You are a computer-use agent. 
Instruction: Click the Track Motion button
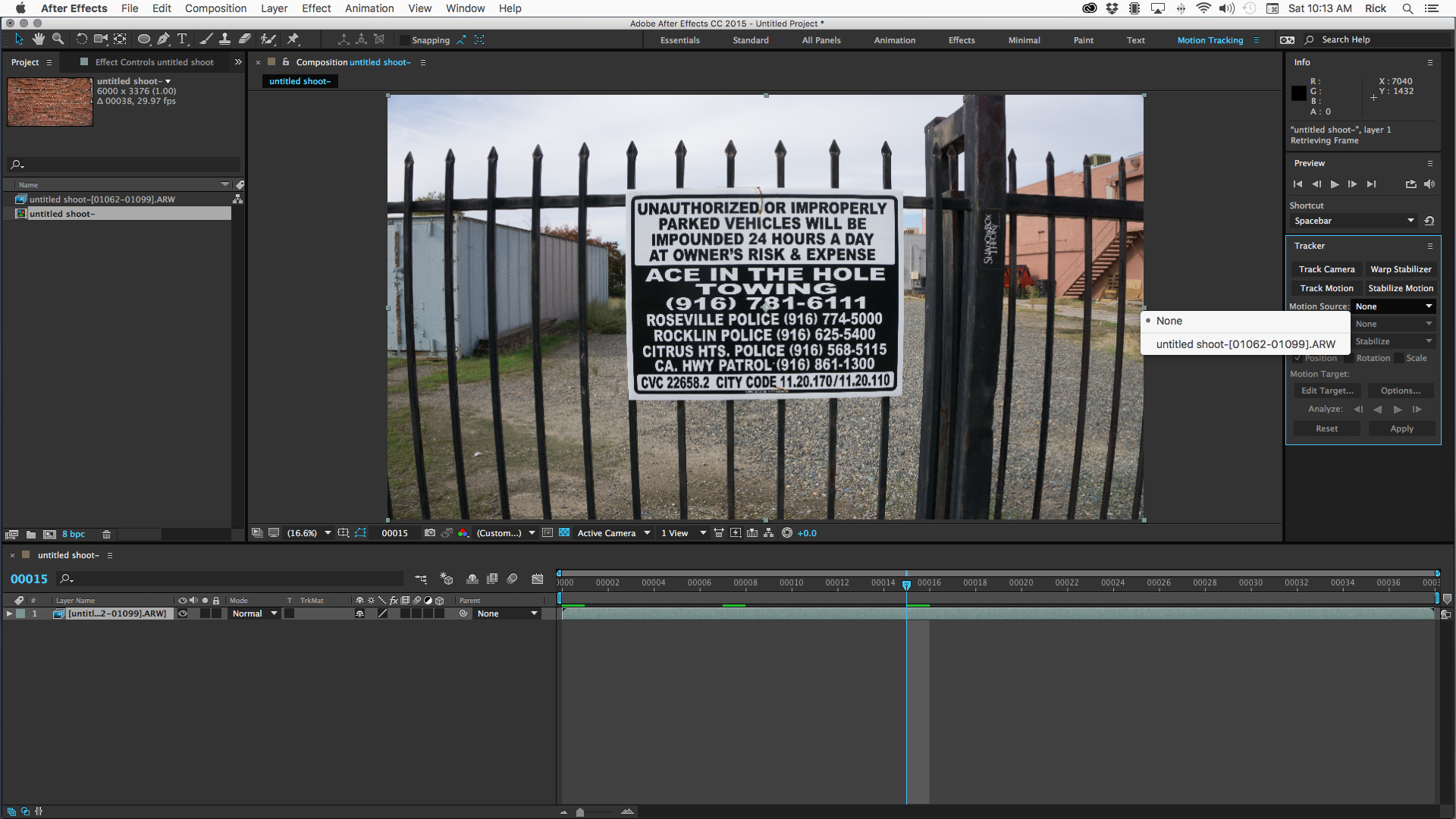1326,288
